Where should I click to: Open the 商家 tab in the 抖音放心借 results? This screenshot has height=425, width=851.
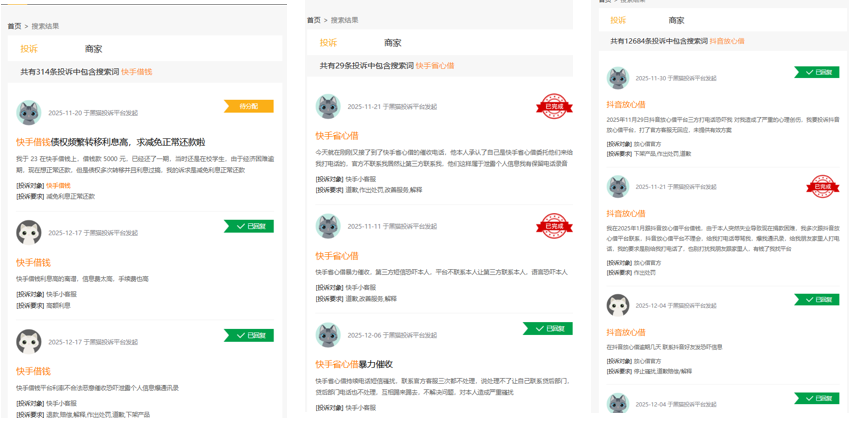coord(677,20)
